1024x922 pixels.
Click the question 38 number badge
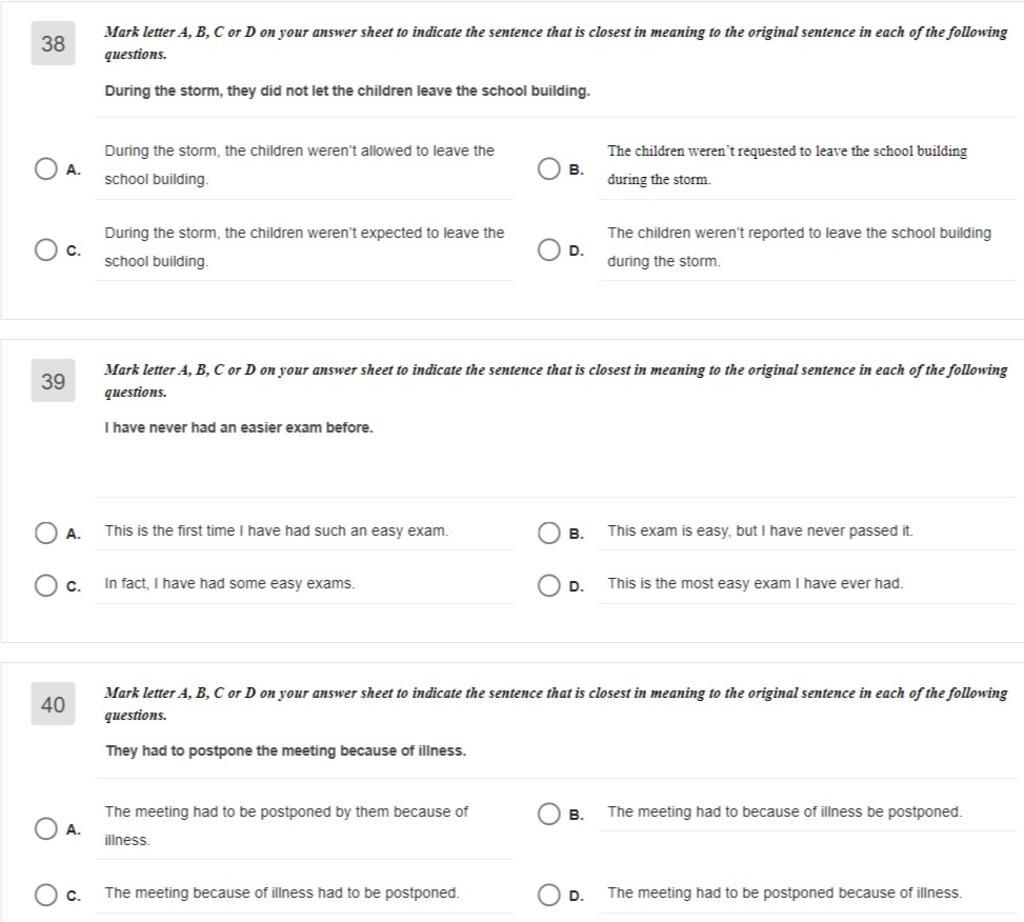click(53, 43)
